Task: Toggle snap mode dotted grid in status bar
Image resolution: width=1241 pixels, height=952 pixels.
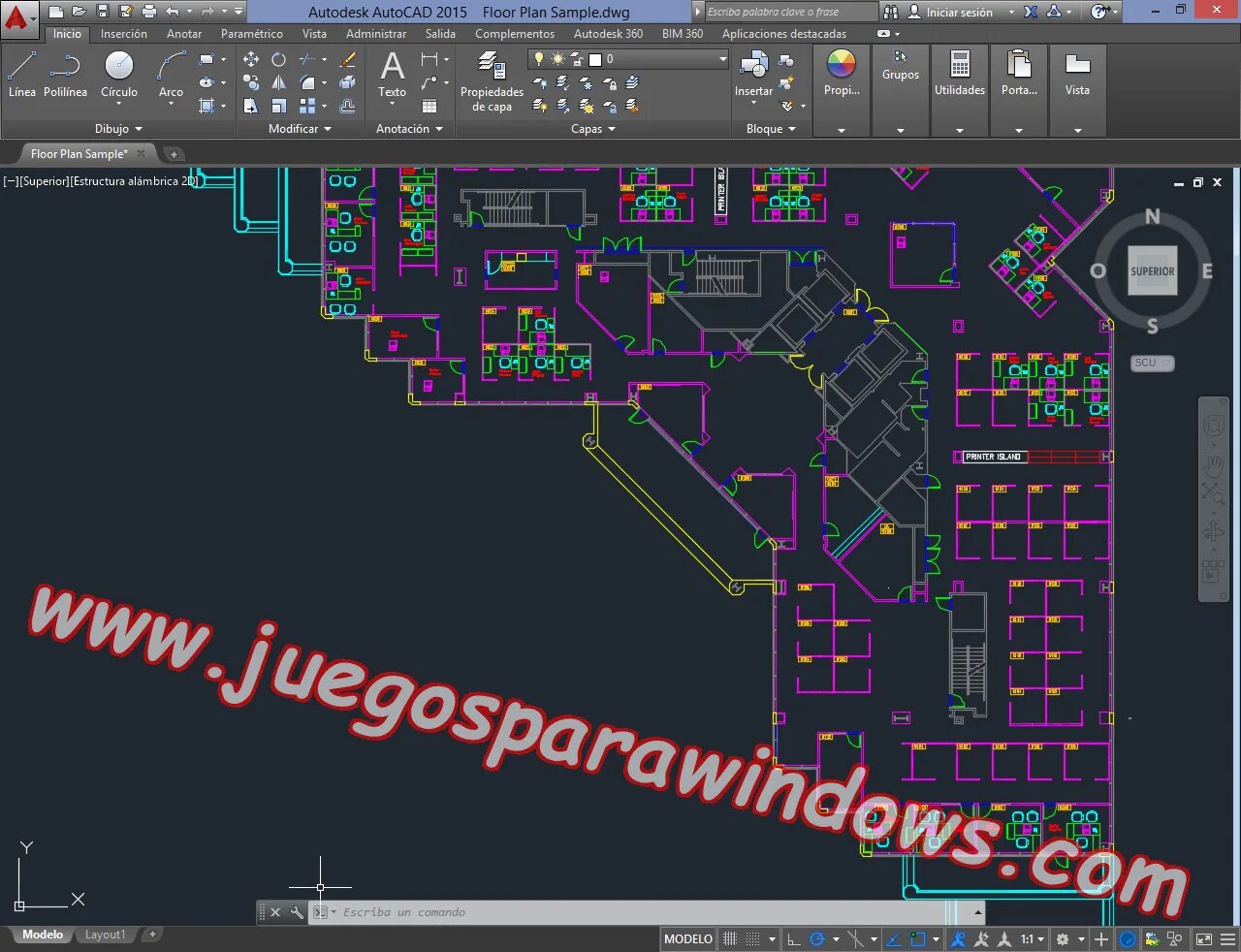Action: tap(753, 939)
